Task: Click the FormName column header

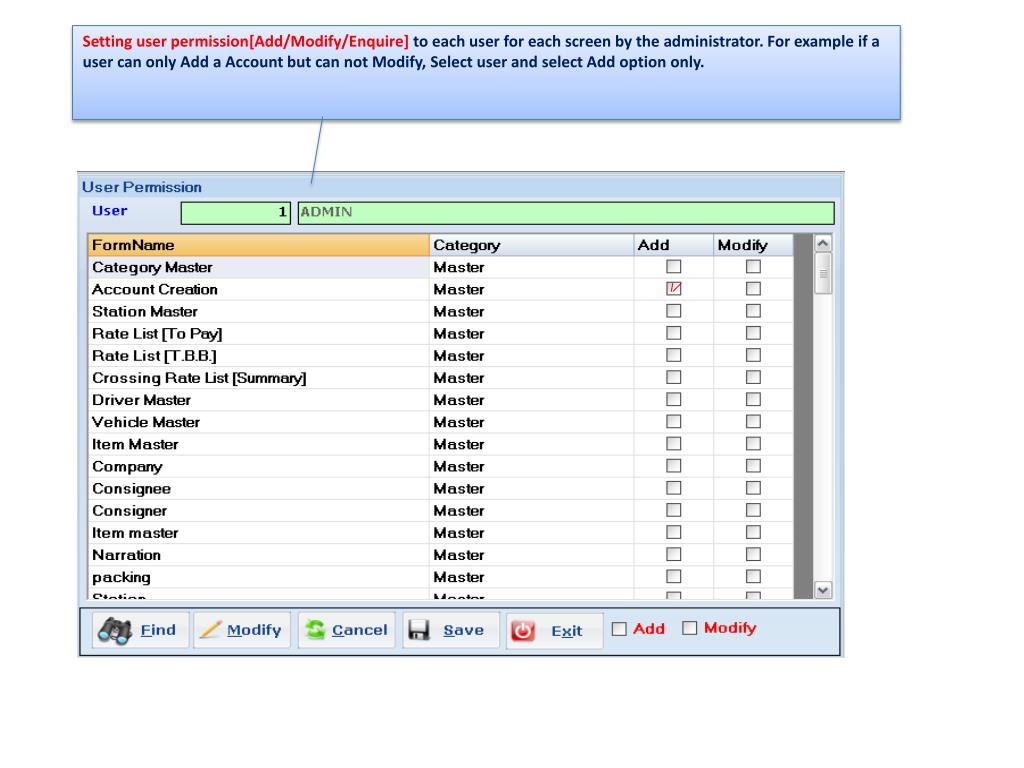Action: (259, 245)
